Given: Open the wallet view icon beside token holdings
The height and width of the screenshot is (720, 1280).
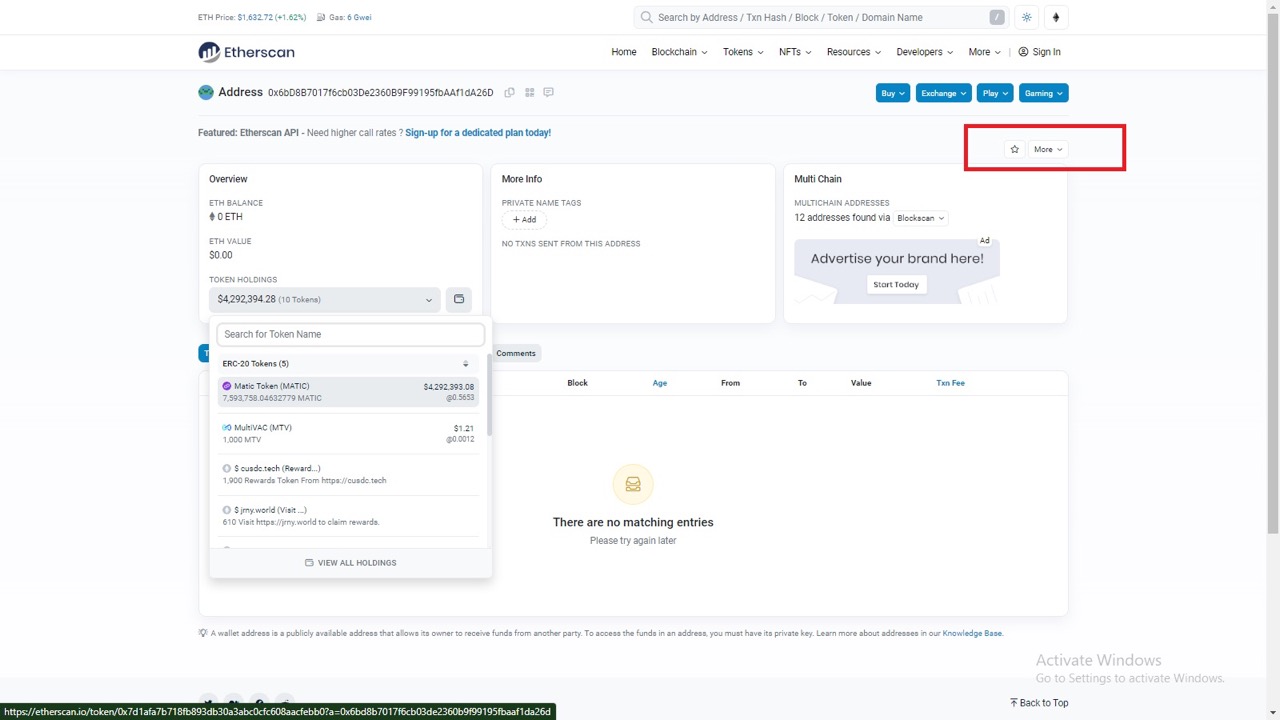Looking at the screenshot, I should (x=459, y=299).
